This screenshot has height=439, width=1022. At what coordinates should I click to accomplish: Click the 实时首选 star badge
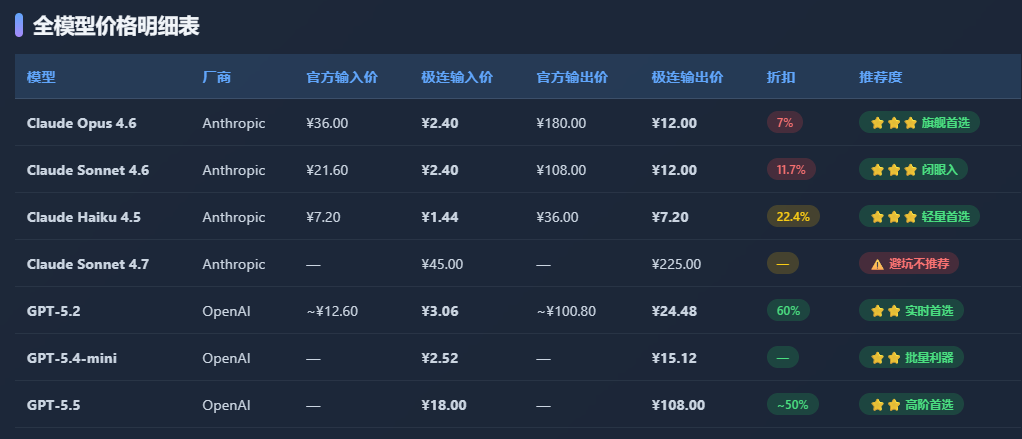(911, 311)
